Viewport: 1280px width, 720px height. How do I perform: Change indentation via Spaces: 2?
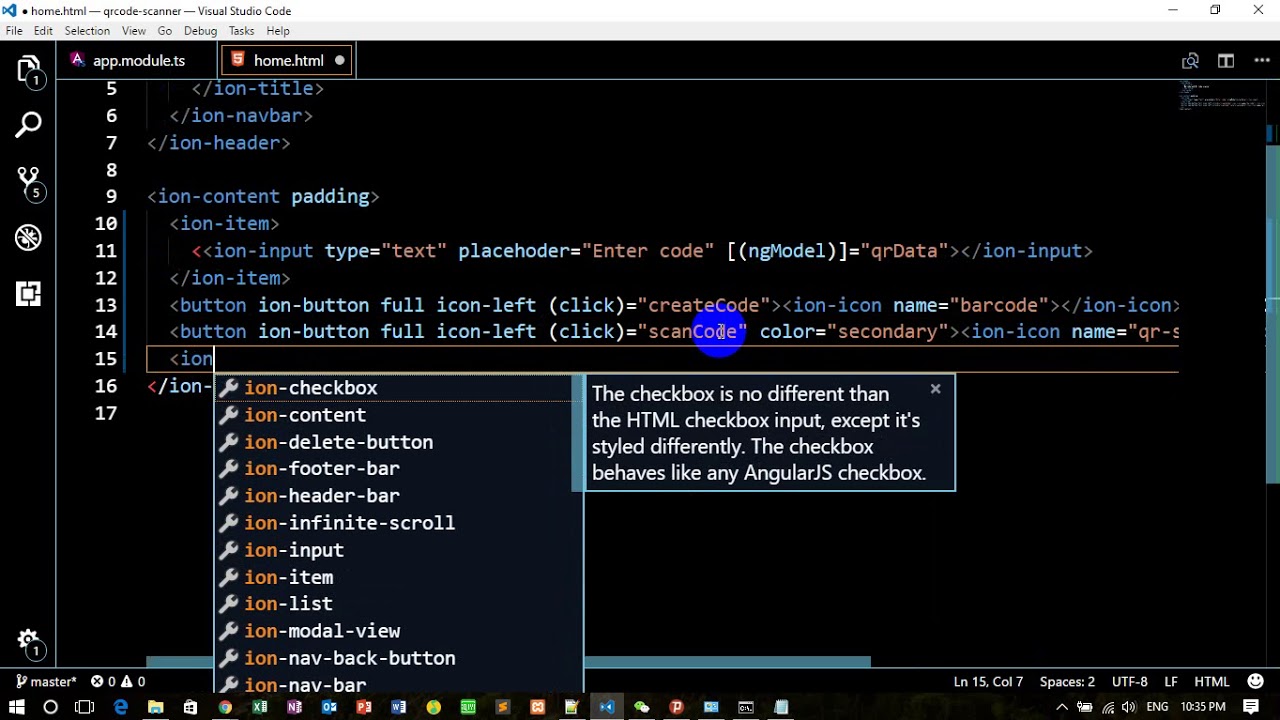tap(1067, 681)
